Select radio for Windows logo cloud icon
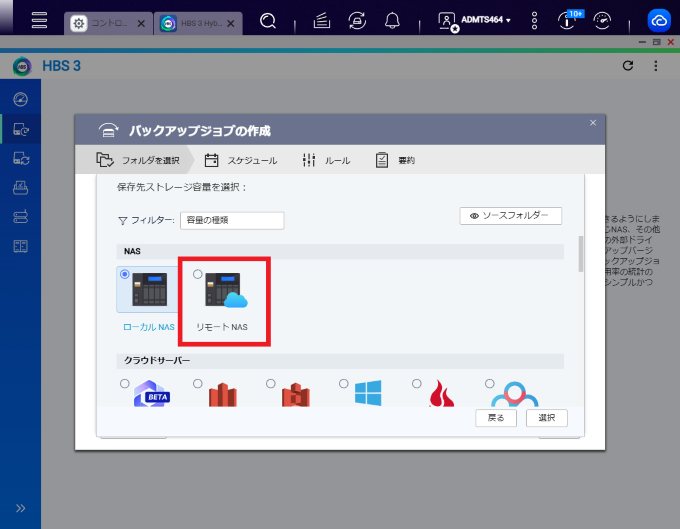This screenshot has height=529, width=680. (x=343, y=383)
